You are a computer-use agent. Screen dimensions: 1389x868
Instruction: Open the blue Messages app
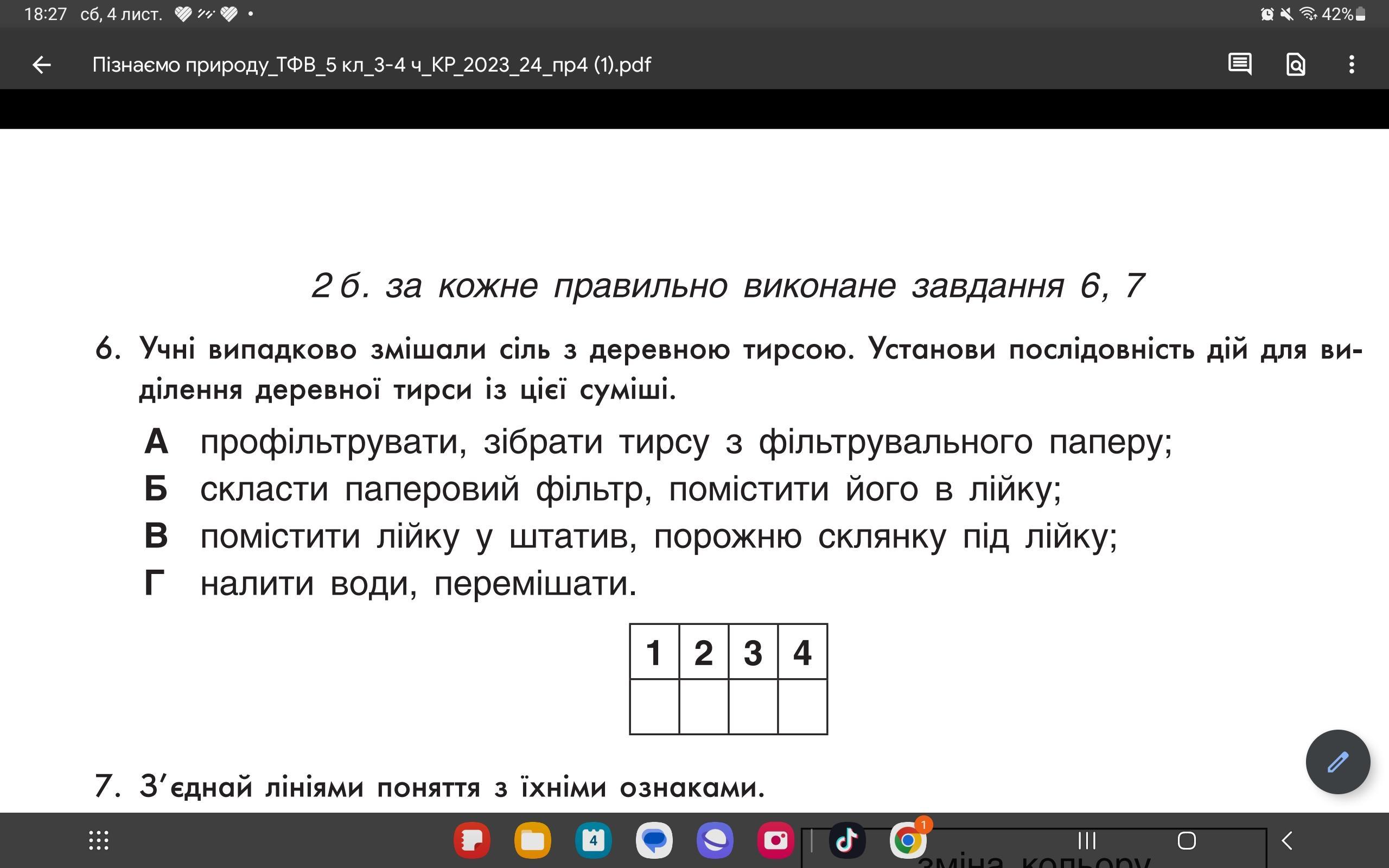[654, 841]
